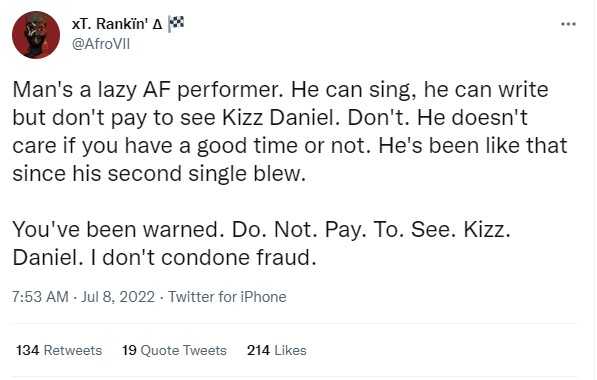View the 214 Likes list
The height and width of the screenshot is (380, 597).
click(276, 350)
